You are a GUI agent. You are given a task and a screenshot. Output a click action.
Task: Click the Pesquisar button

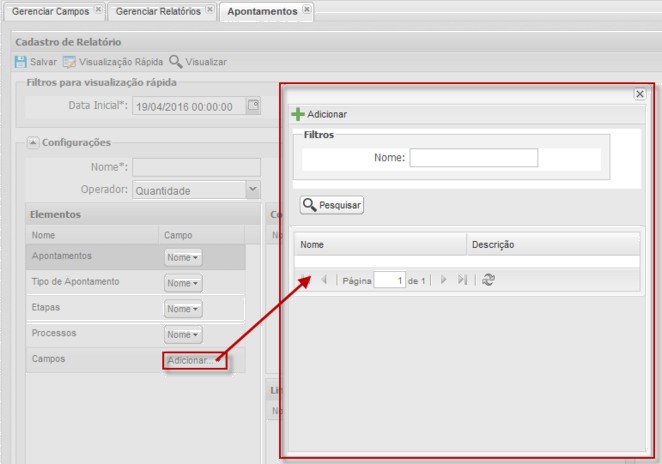click(x=332, y=205)
